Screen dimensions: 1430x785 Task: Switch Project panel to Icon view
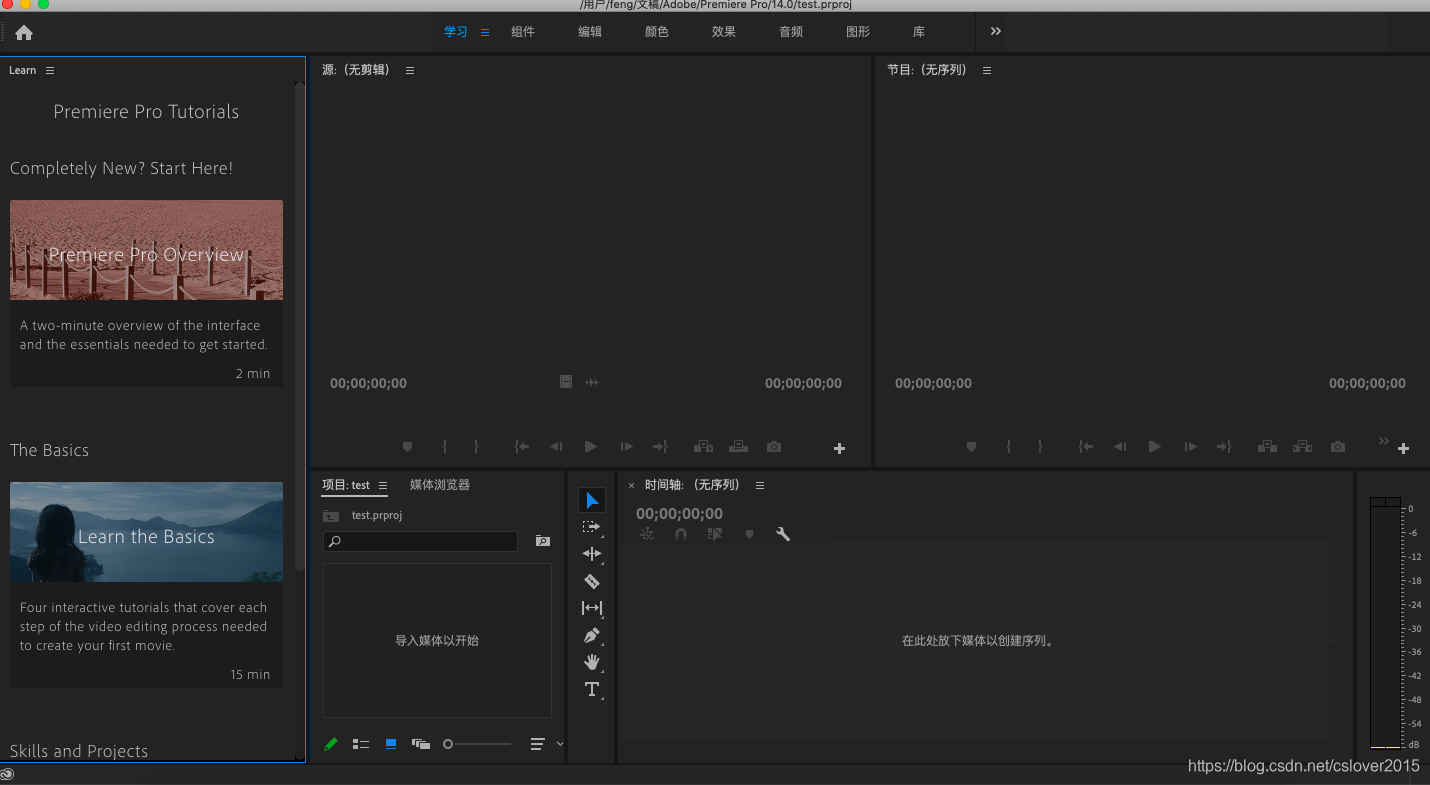tap(391, 744)
